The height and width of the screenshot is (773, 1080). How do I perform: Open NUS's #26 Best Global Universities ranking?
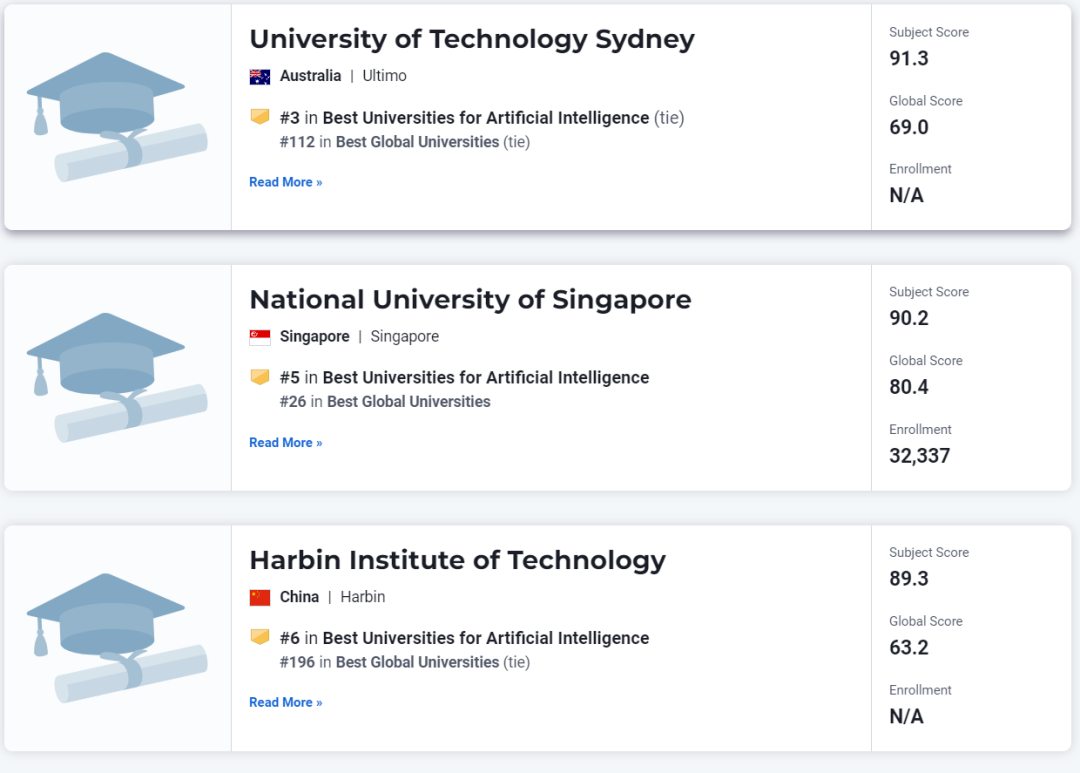pyautogui.click(x=410, y=401)
